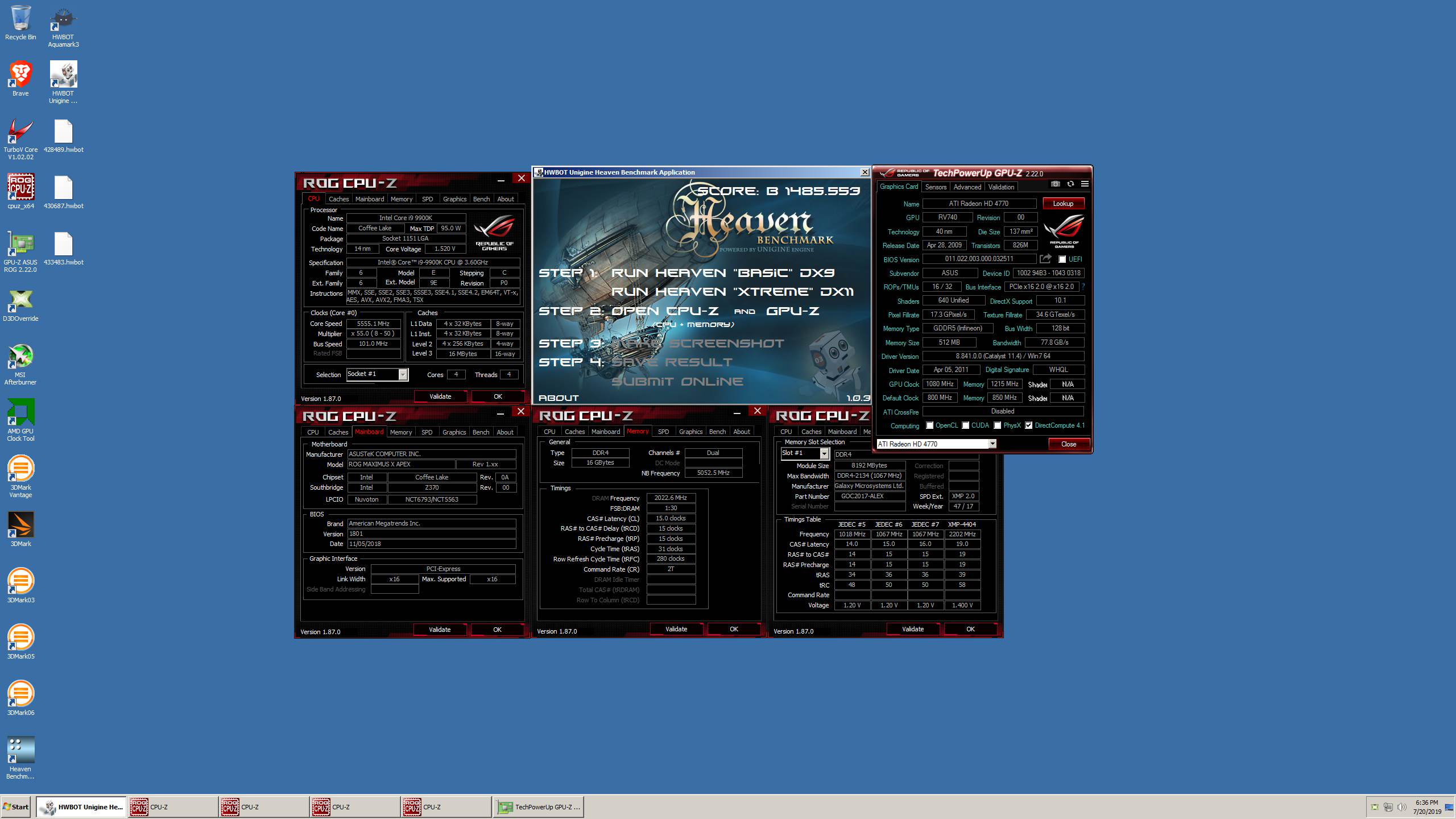
Task: Switch to Caches tab in top CPU-Z window
Action: click(338, 199)
